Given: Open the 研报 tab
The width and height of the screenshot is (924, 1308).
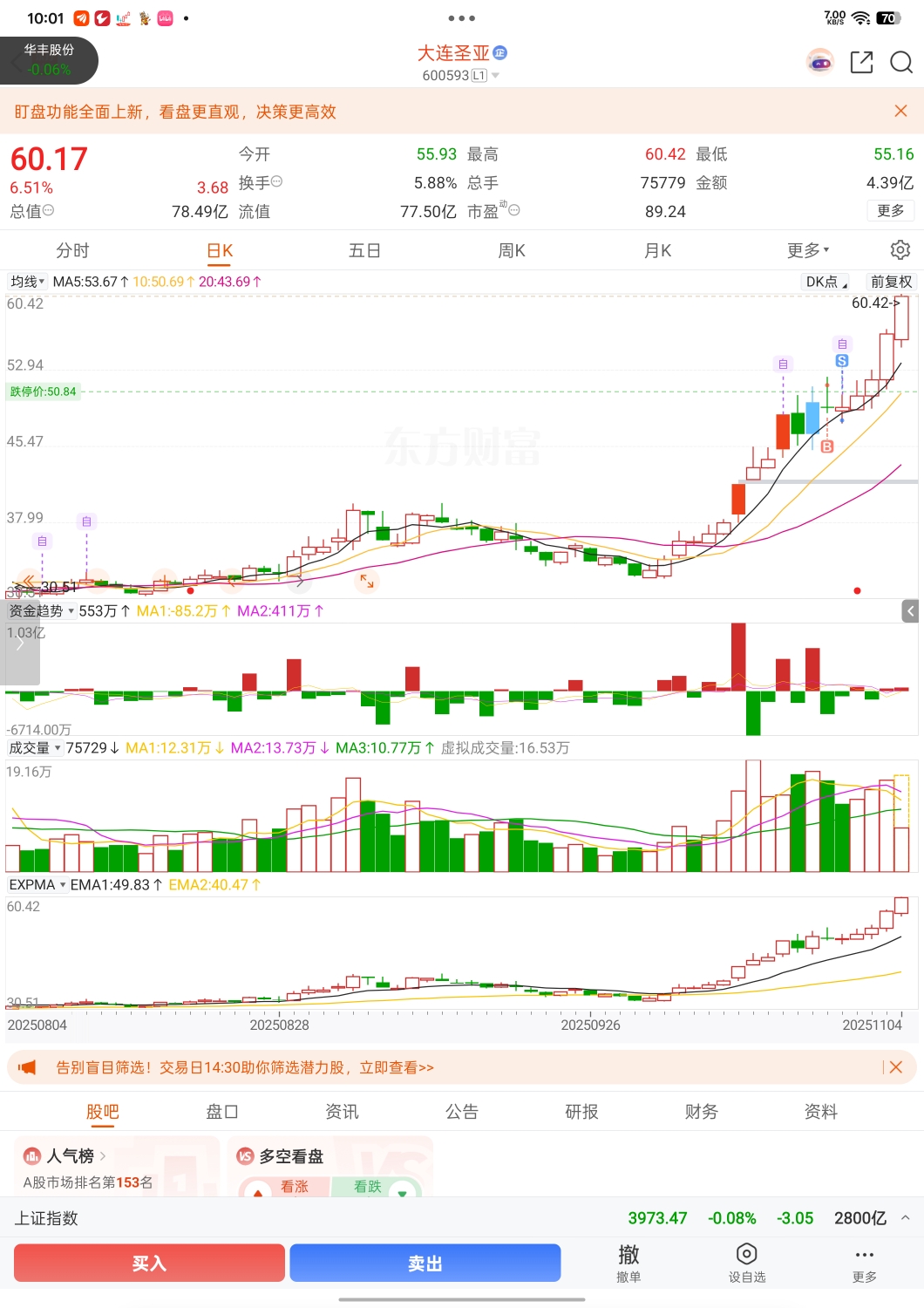Looking at the screenshot, I should tap(581, 1112).
